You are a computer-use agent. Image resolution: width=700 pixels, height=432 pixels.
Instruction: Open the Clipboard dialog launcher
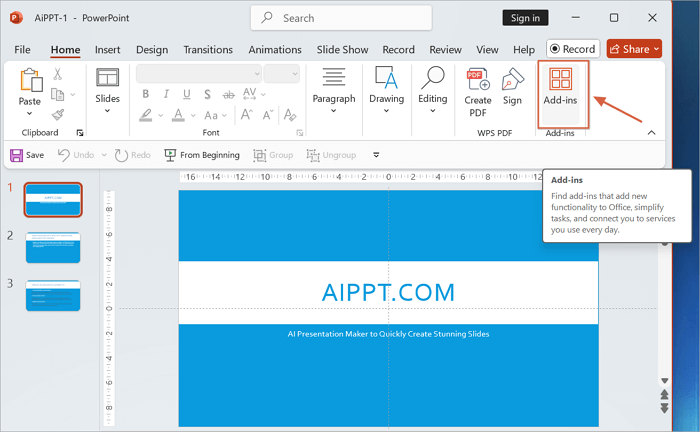tap(80, 133)
